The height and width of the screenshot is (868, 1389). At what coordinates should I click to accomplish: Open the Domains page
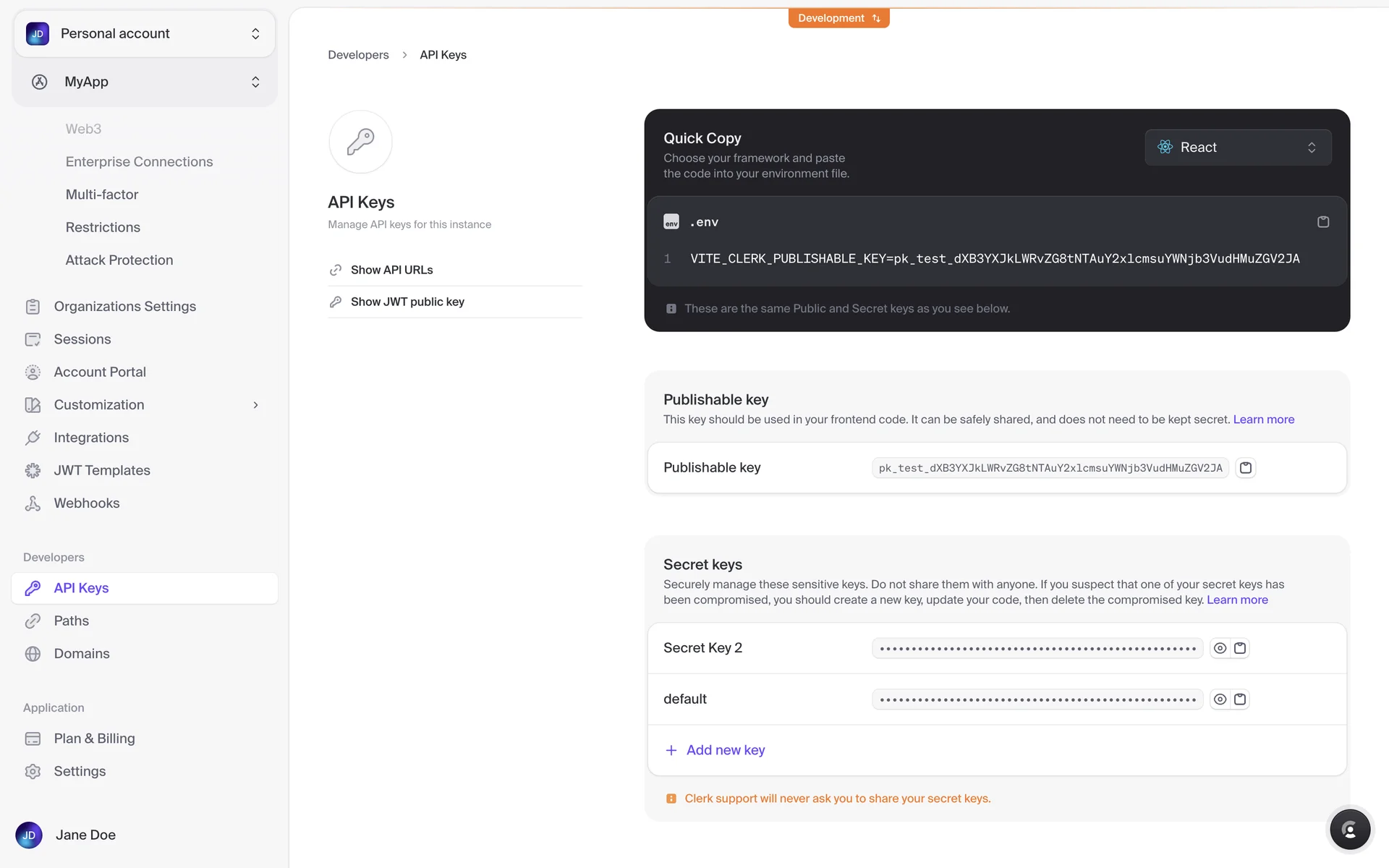[82, 654]
